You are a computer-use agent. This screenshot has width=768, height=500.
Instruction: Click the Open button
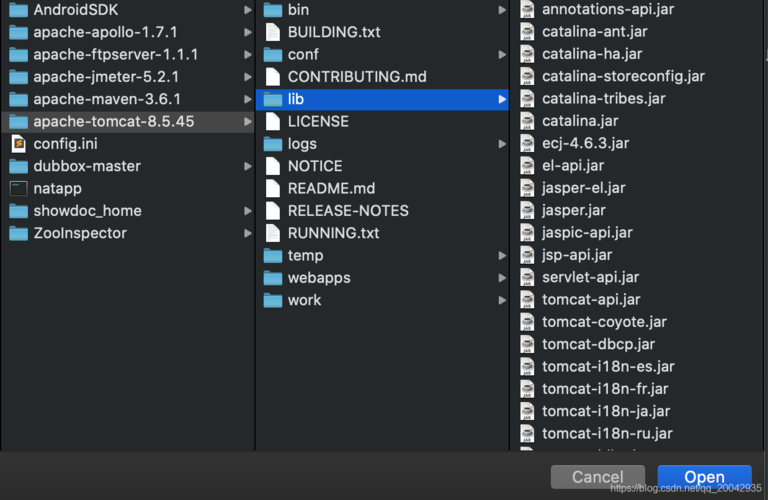(x=704, y=477)
